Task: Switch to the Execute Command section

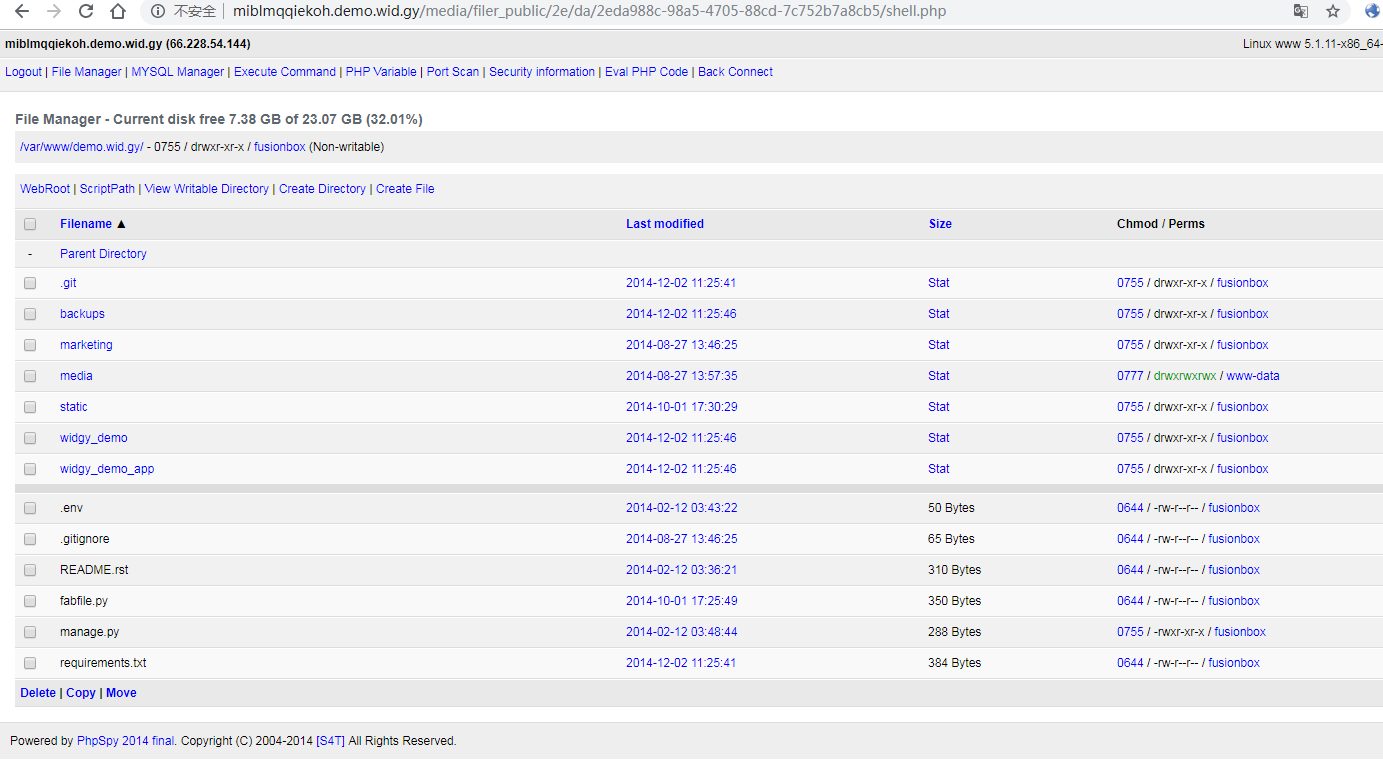Action: (284, 71)
